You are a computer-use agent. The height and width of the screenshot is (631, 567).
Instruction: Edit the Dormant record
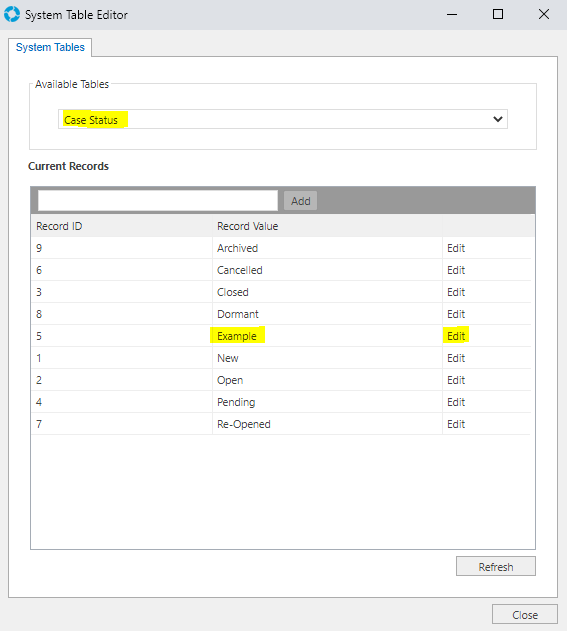pyautogui.click(x=456, y=314)
